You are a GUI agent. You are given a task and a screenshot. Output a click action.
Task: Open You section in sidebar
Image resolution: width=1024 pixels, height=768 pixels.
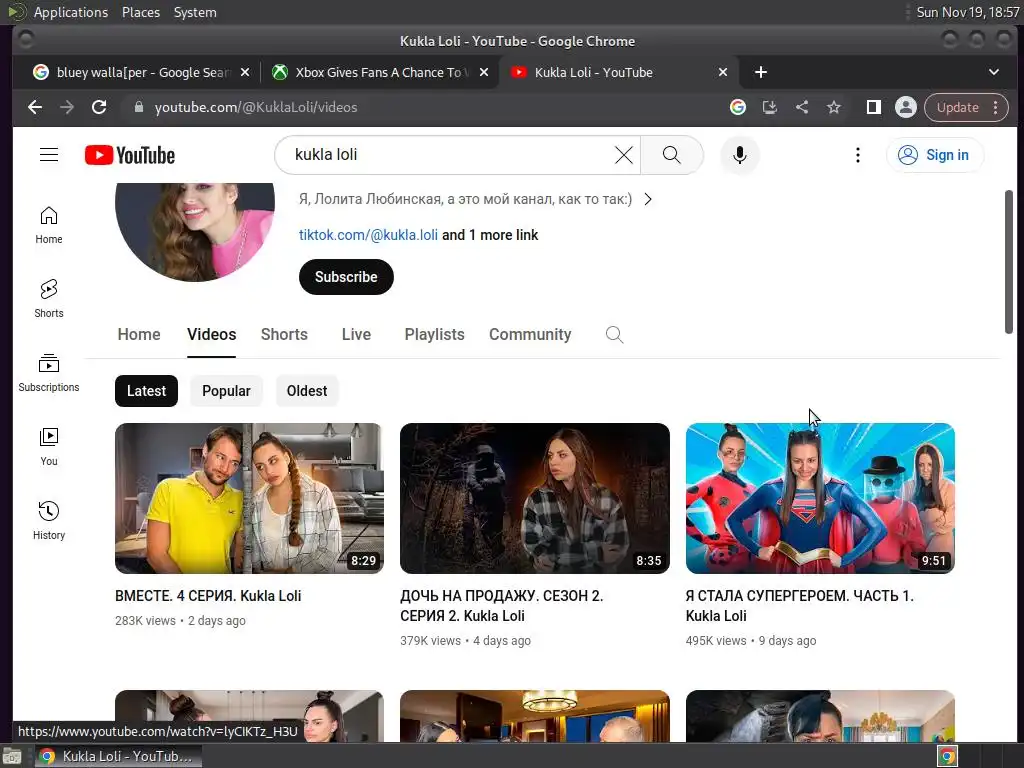click(49, 447)
